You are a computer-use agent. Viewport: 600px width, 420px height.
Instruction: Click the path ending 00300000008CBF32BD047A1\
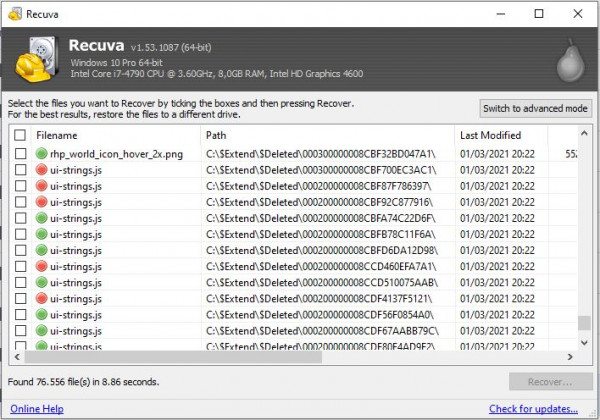pyautogui.click(x=321, y=154)
